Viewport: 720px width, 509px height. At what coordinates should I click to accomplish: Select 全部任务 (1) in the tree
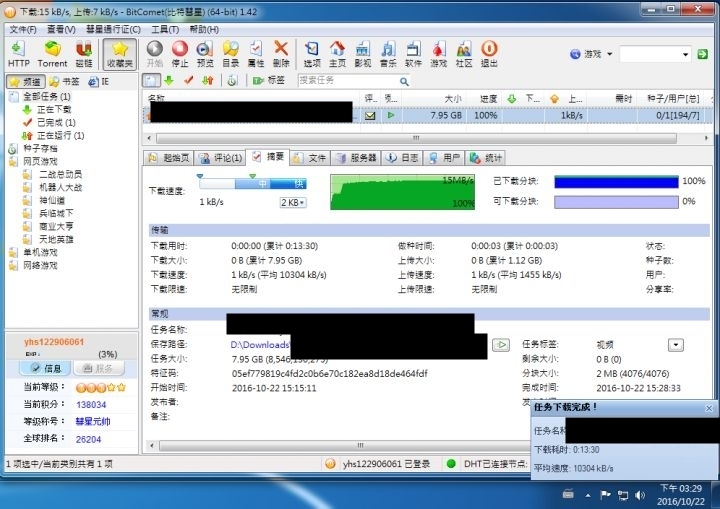tap(47, 96)
